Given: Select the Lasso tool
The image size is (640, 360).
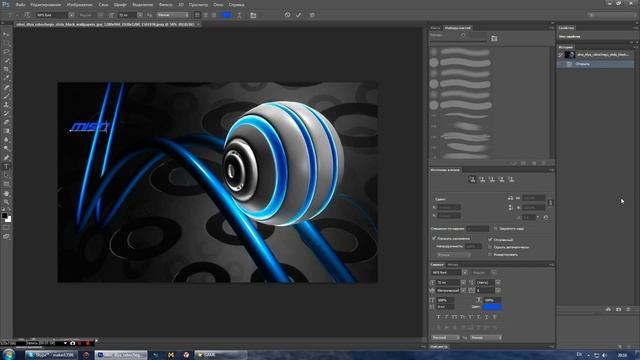Looking at the screenshot, I should click(x=6, y=52).
